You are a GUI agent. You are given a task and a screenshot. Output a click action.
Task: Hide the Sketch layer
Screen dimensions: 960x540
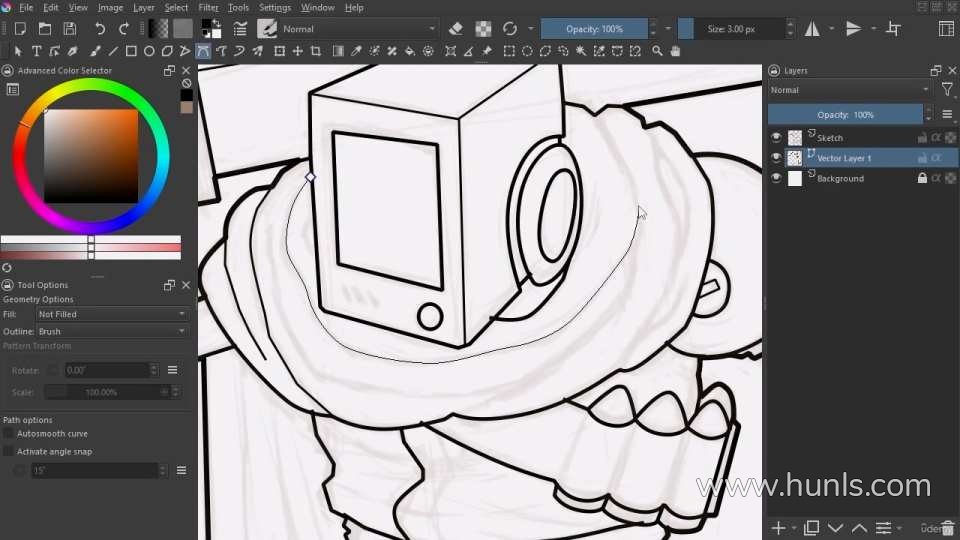coord(775,138)
